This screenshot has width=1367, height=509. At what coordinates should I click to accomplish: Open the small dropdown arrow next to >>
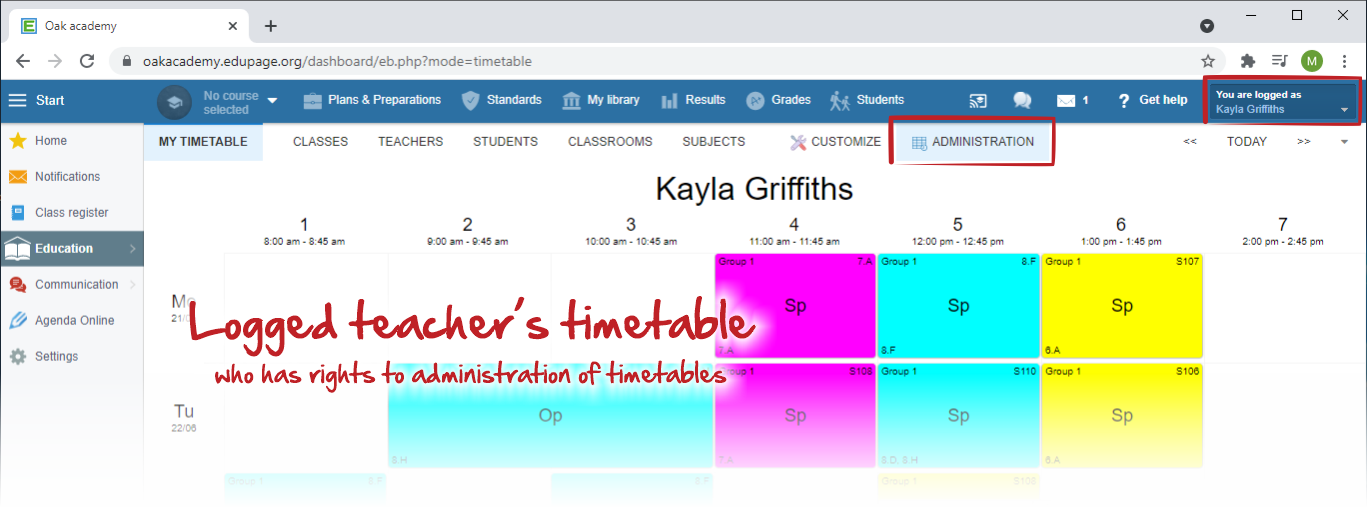pos(1344,142)
